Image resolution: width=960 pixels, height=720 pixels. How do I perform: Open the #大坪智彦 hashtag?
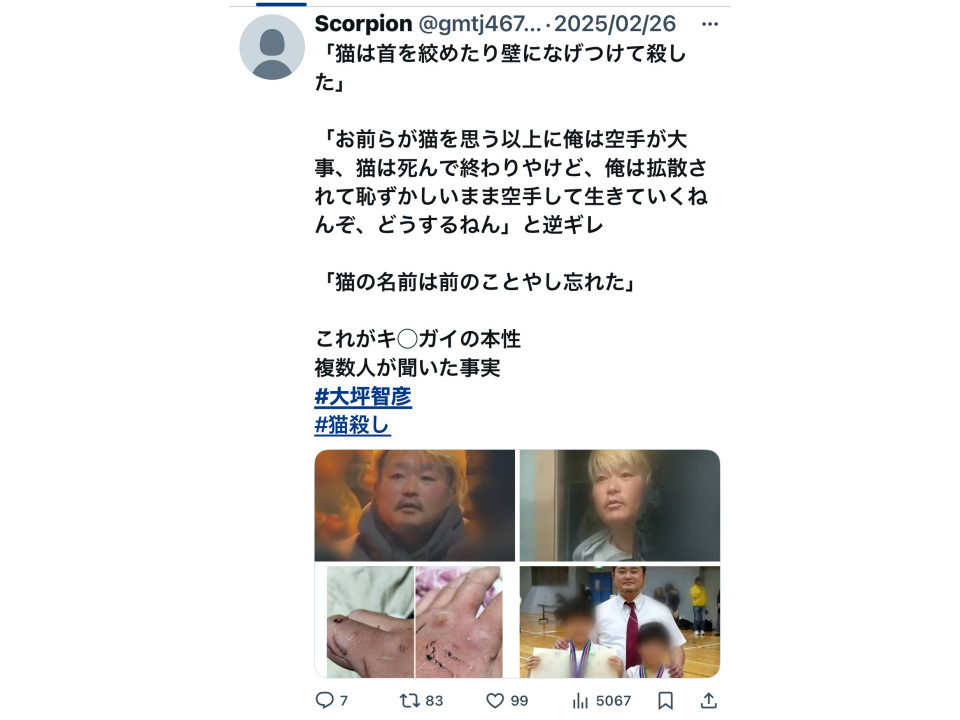(362, 397)
